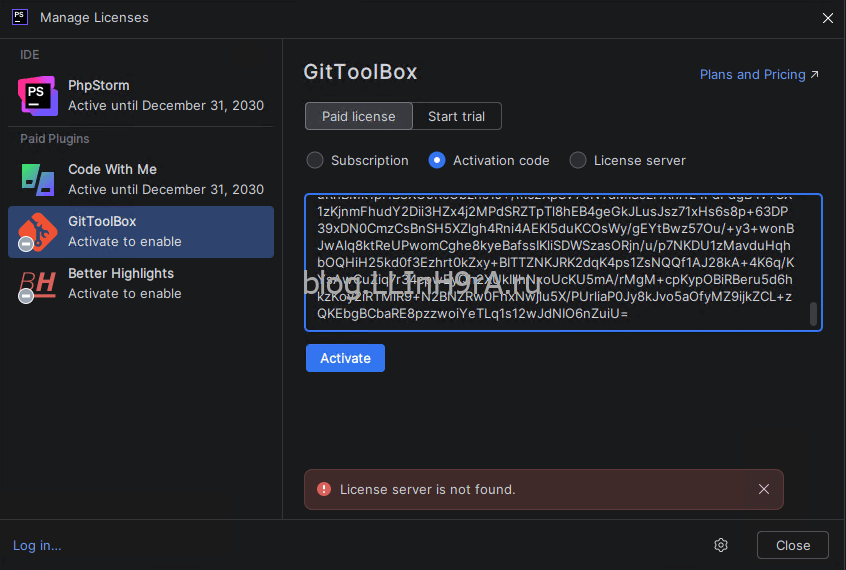Switch to the Paid license tab
This screenshot has width=846, height=570.
coord(358,116)
